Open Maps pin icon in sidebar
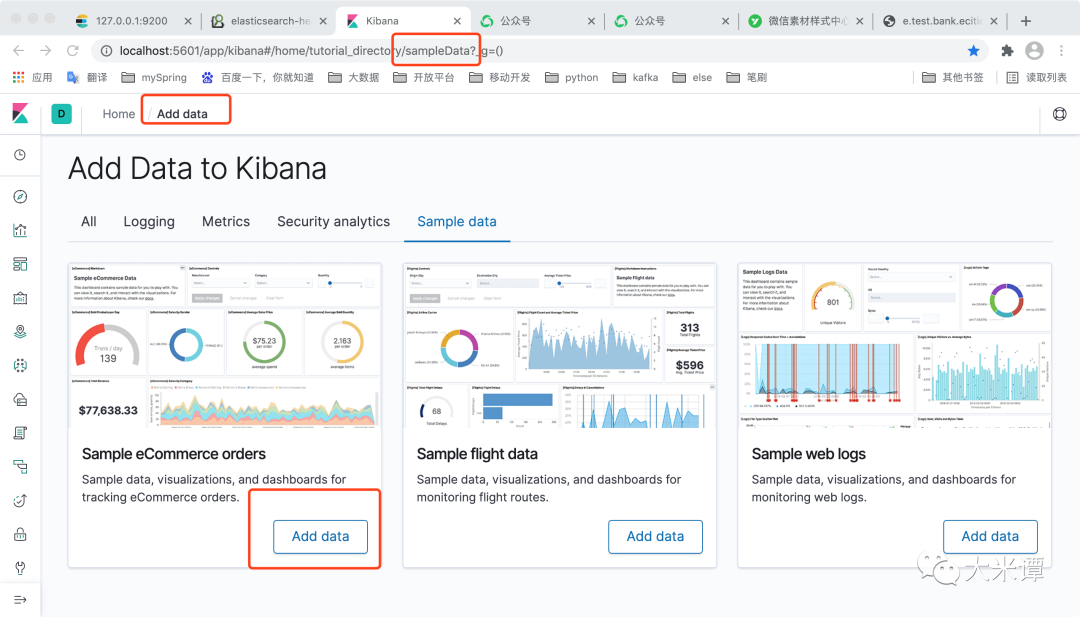 pyautogui.click(x=20, y=332)
